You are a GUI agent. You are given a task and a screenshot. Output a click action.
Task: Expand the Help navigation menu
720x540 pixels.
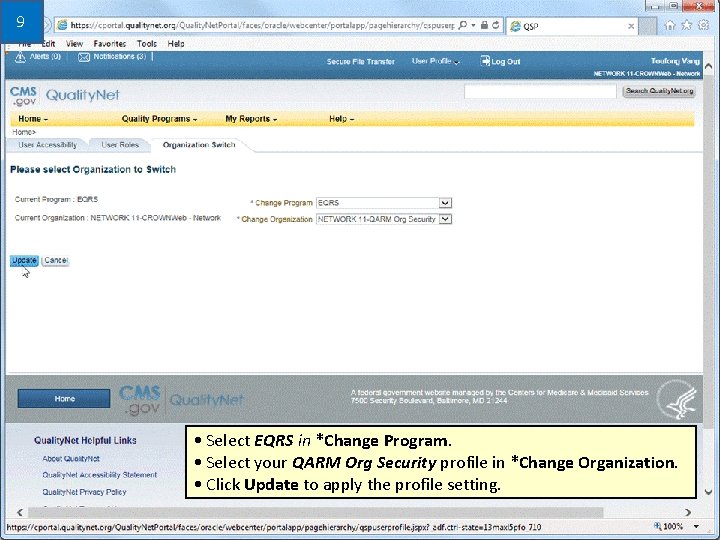point(342,119)
